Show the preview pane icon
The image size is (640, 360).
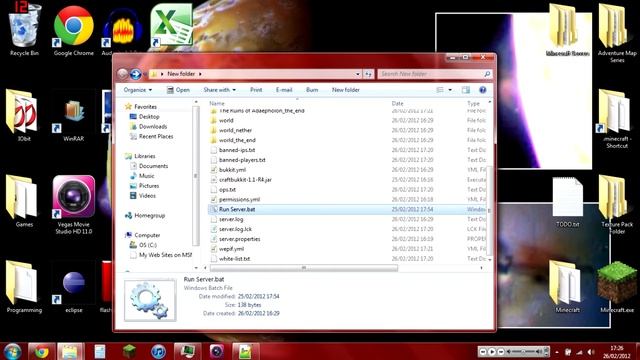pos(466,90)
